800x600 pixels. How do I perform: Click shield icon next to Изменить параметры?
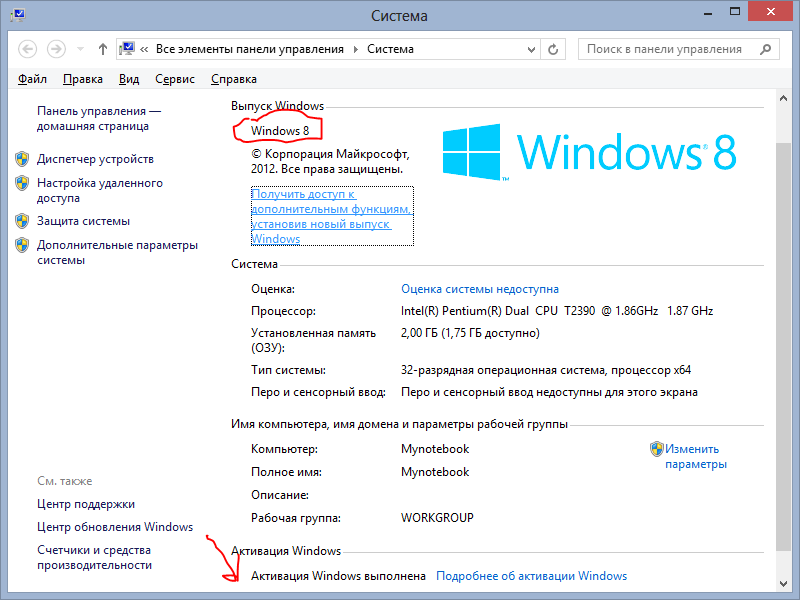pyautogui.click(x=656, y=449)
